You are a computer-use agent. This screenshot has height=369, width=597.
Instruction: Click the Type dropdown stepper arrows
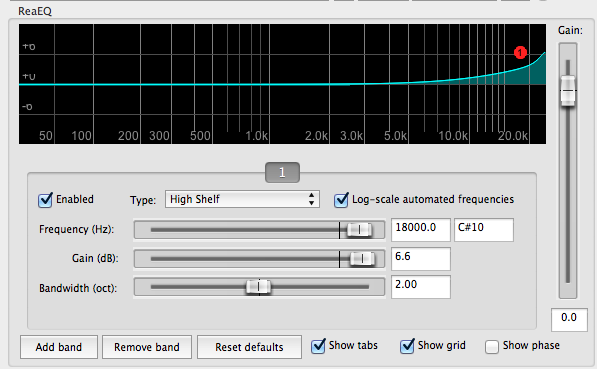tap(311, 199)
